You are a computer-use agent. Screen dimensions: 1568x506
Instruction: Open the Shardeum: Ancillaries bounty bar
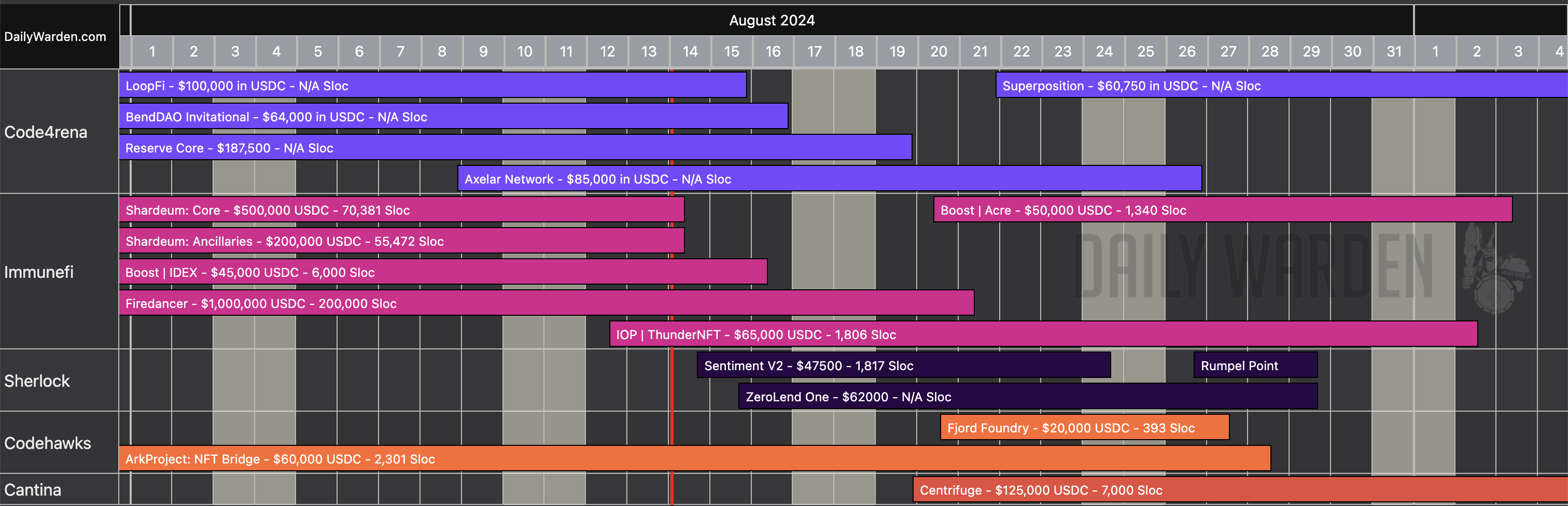click(402, 241)
